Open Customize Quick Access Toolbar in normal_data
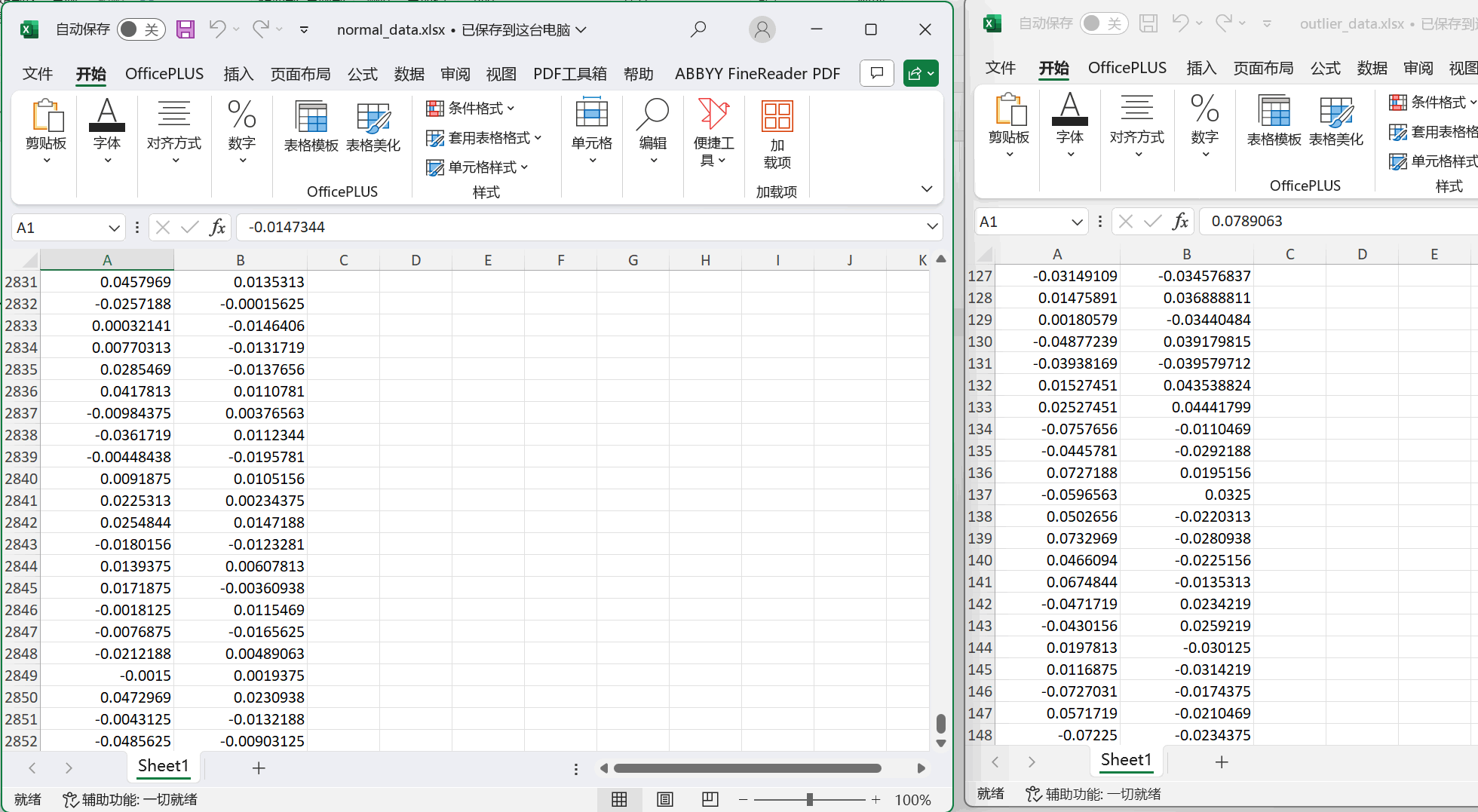Screen dimensions: 1478x812 pyautogui.click(x=304, y=30)
